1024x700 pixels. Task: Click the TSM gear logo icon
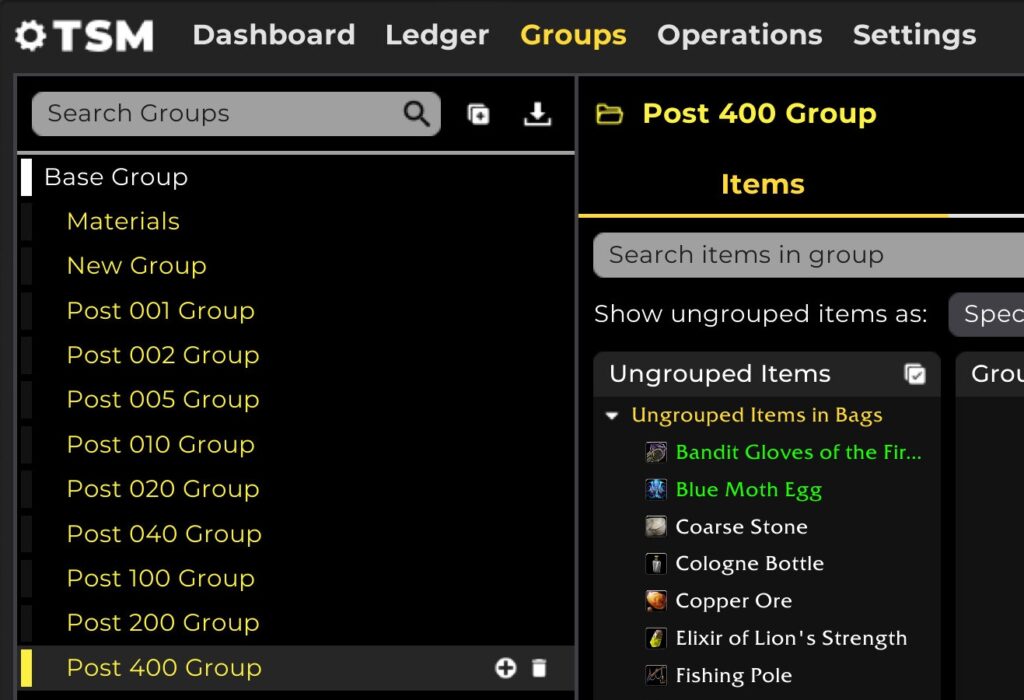pos(31,36)
